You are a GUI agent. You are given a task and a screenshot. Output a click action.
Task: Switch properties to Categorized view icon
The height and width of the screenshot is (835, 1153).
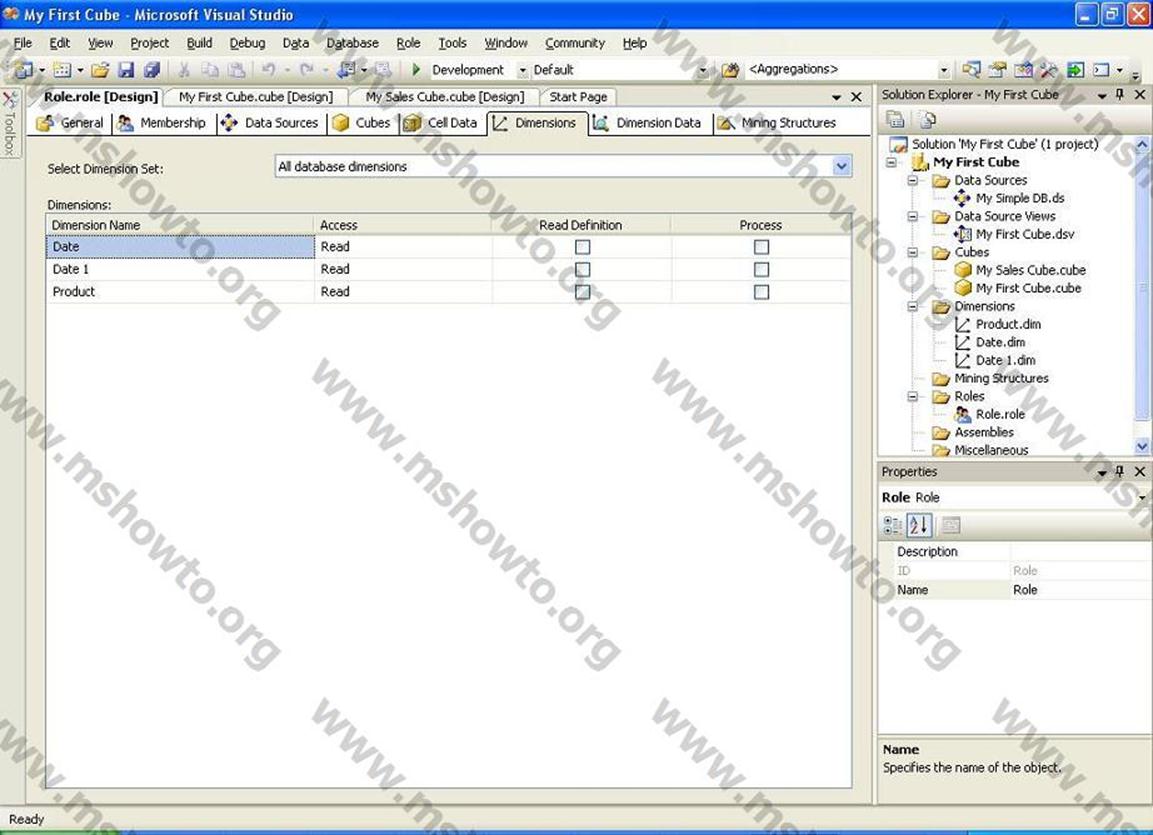[893, 525]
